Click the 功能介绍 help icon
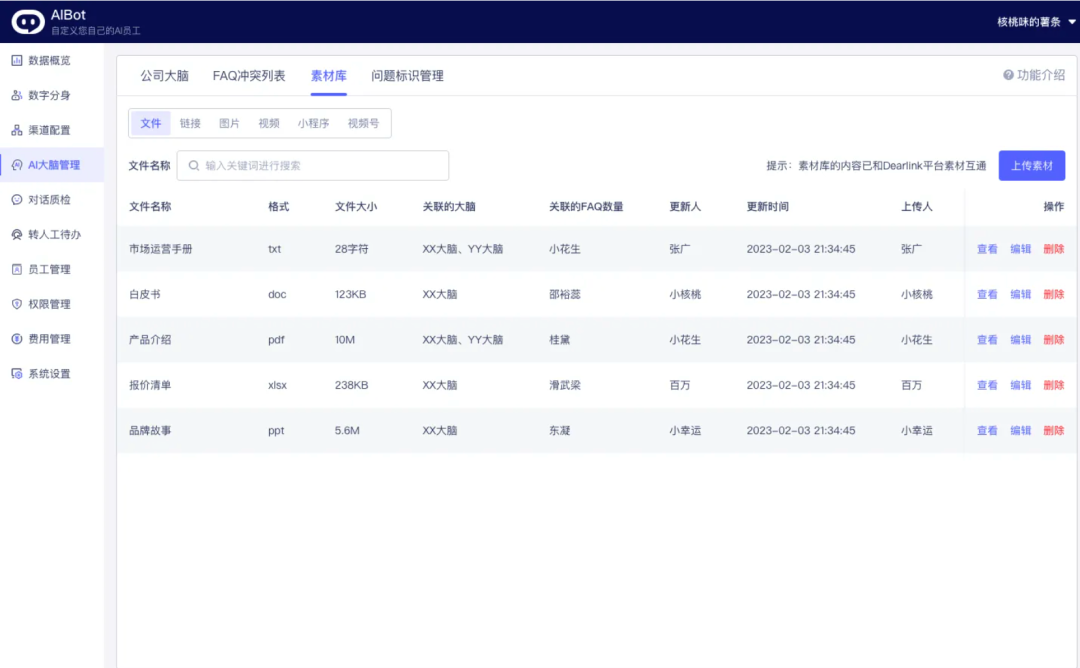 click(x=1008, y=76)
